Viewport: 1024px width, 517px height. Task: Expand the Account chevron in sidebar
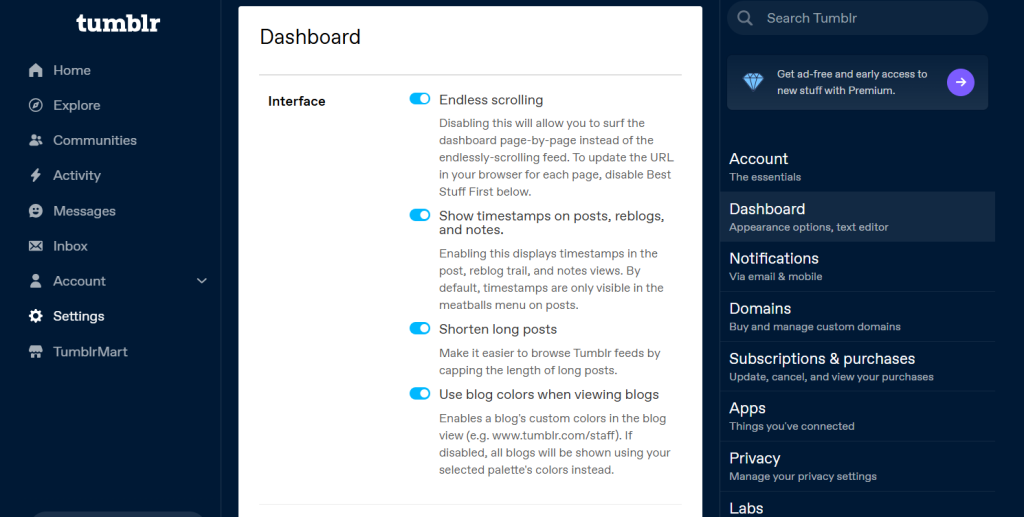(x=202, y=281)
